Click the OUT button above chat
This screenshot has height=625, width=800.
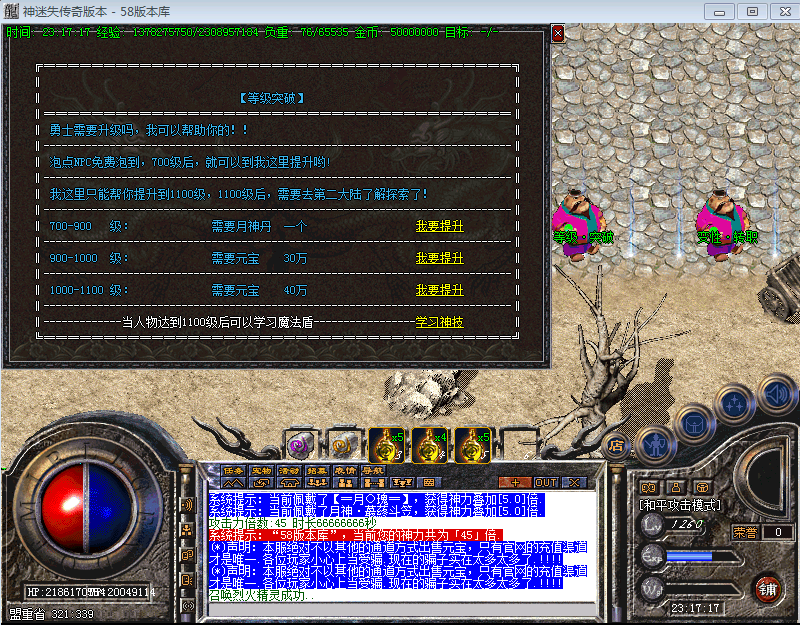pos(545,482)
